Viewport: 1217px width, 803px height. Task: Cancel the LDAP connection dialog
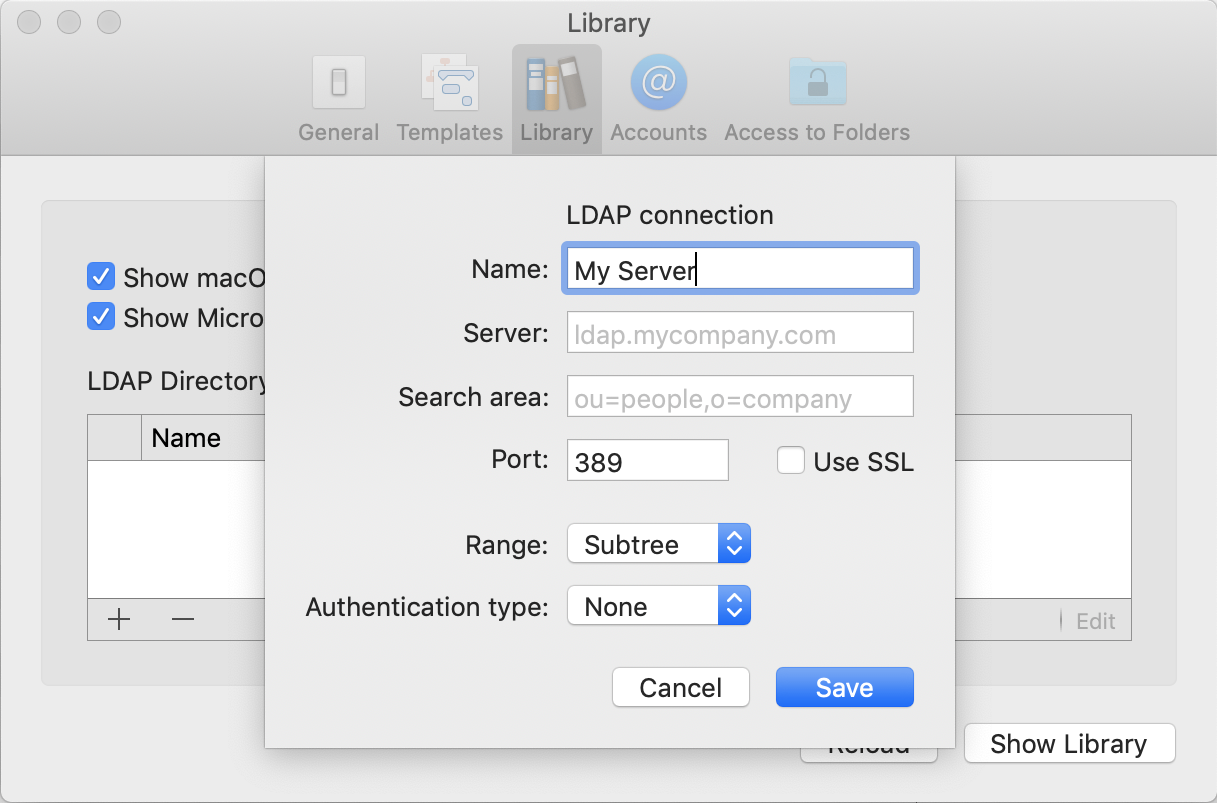[x=680, y=687]
